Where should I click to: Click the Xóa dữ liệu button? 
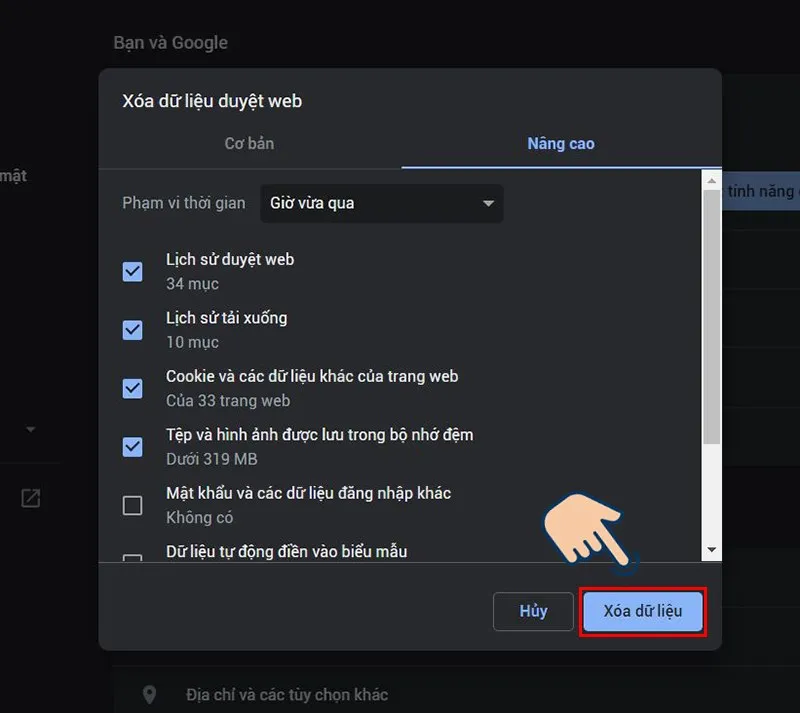tap(643, 611)
